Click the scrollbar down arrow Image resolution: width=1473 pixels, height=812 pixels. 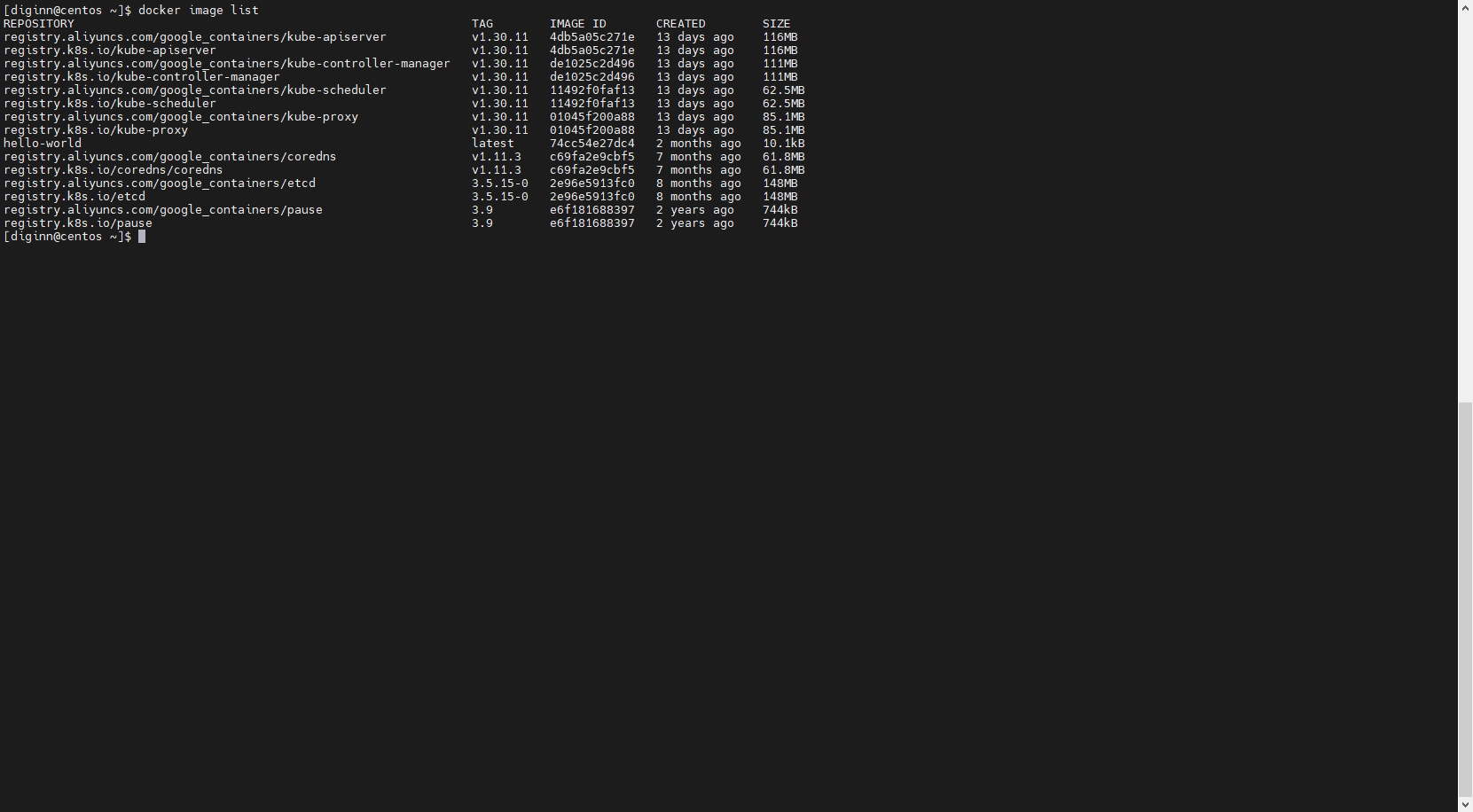(1465, 804)
